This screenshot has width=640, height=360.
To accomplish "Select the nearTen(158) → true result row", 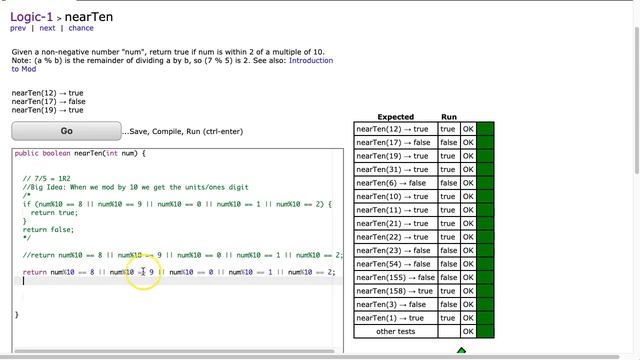I will click(424, 291).
